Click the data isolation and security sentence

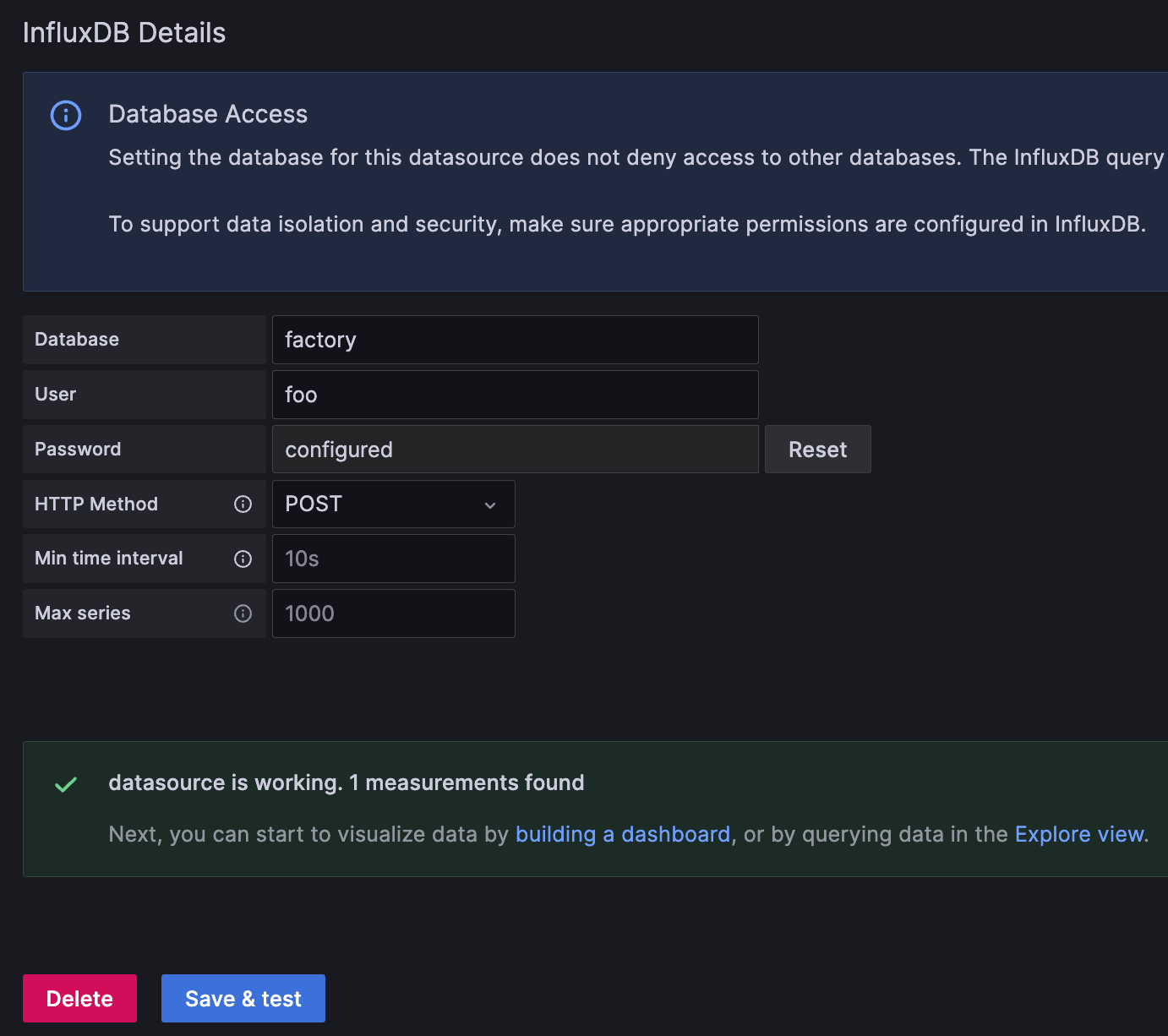(627, 224)
